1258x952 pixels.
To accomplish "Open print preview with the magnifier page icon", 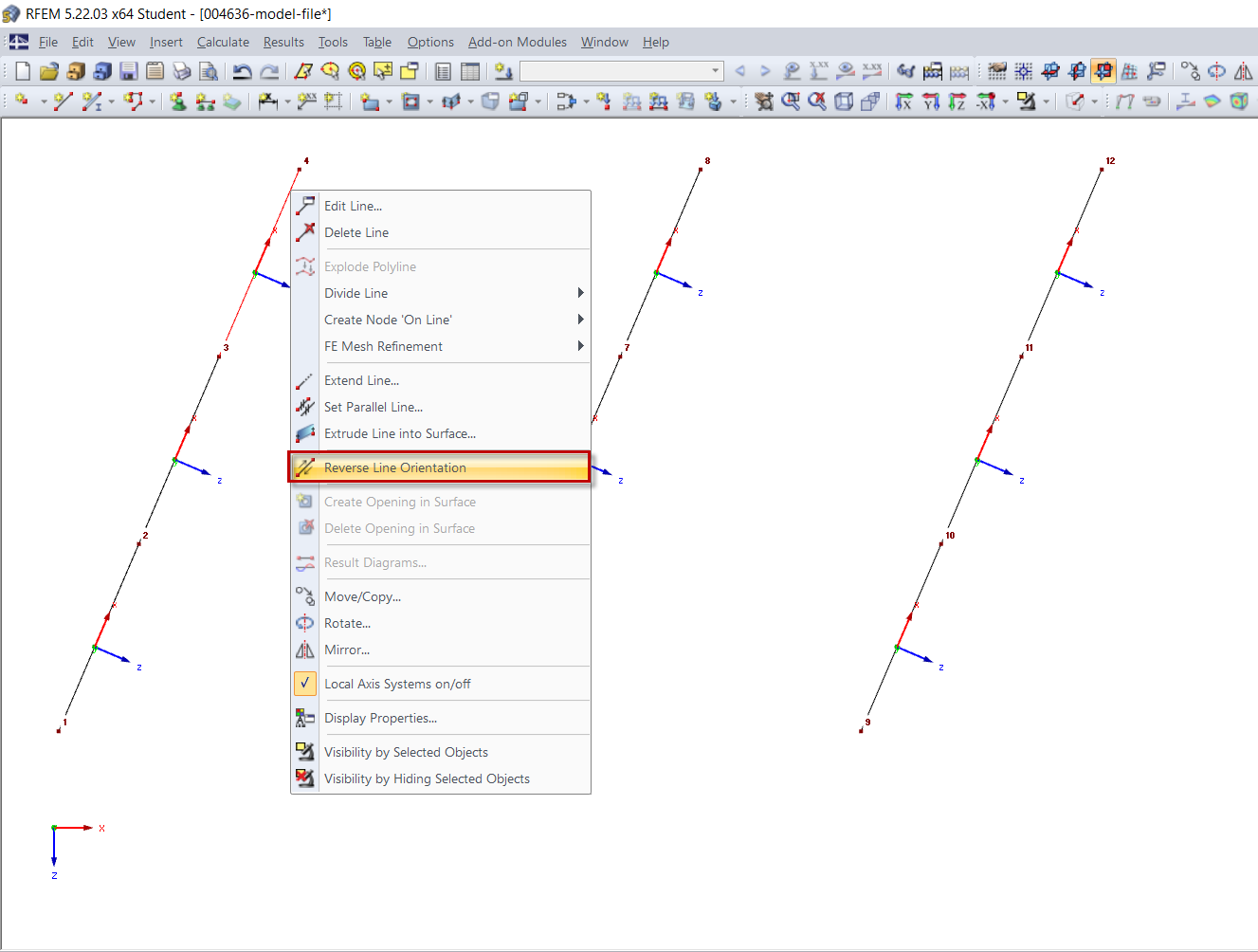I will point(209,71).
